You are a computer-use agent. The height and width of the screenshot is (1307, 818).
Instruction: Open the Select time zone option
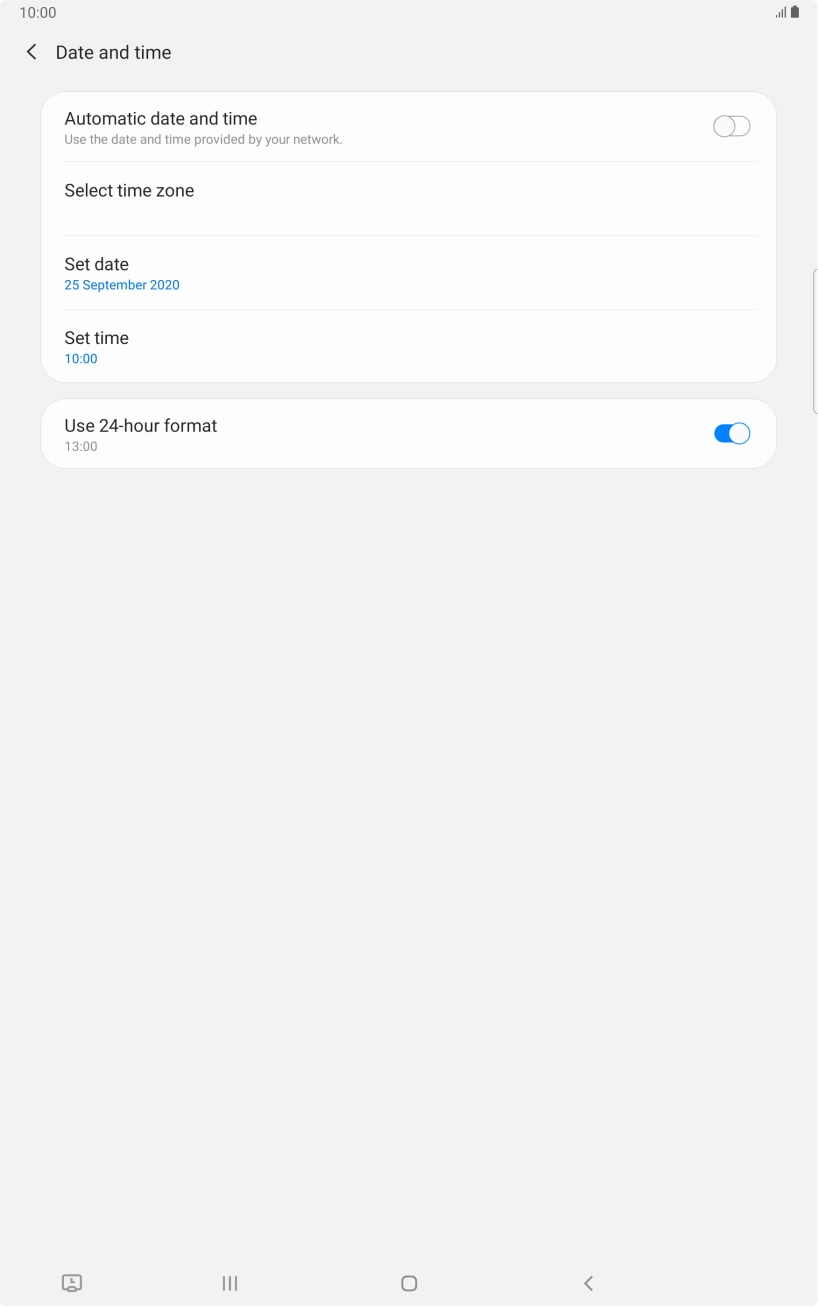[130, 191]
